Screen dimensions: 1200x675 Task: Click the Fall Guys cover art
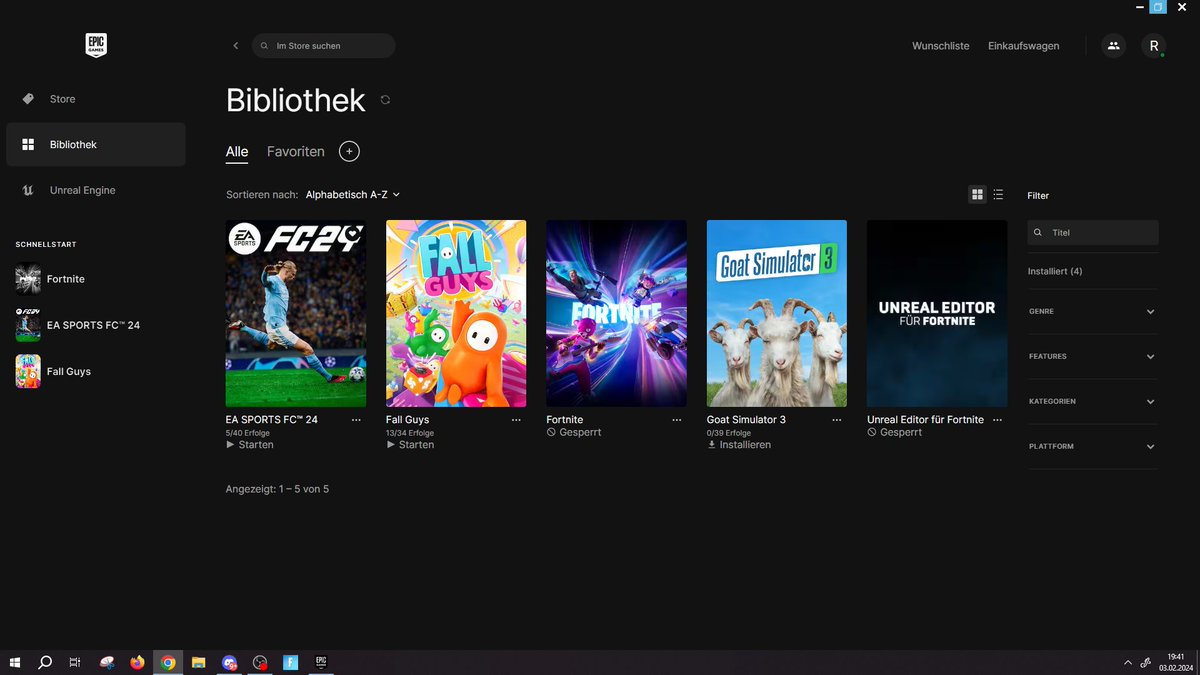456,313
